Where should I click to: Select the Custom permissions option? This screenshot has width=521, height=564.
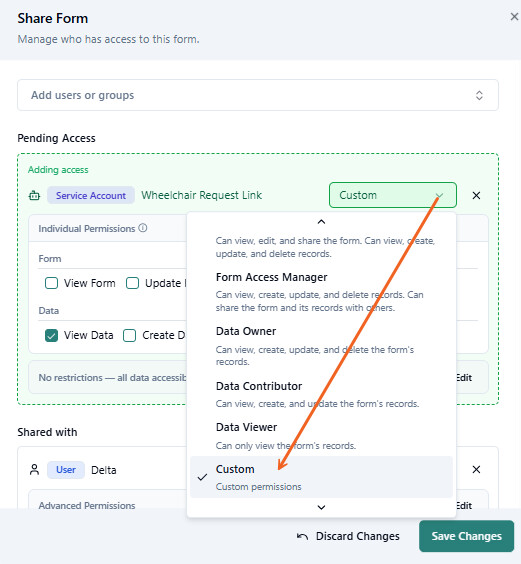(321, 477)
